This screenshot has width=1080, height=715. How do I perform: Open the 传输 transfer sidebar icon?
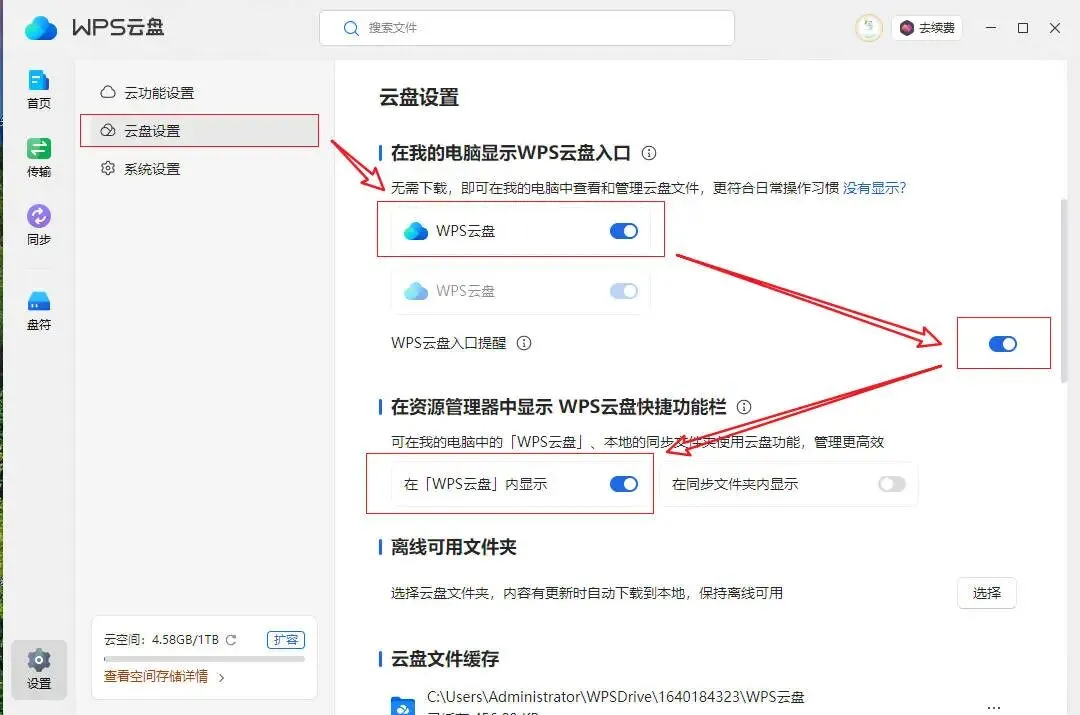(39, 158)
